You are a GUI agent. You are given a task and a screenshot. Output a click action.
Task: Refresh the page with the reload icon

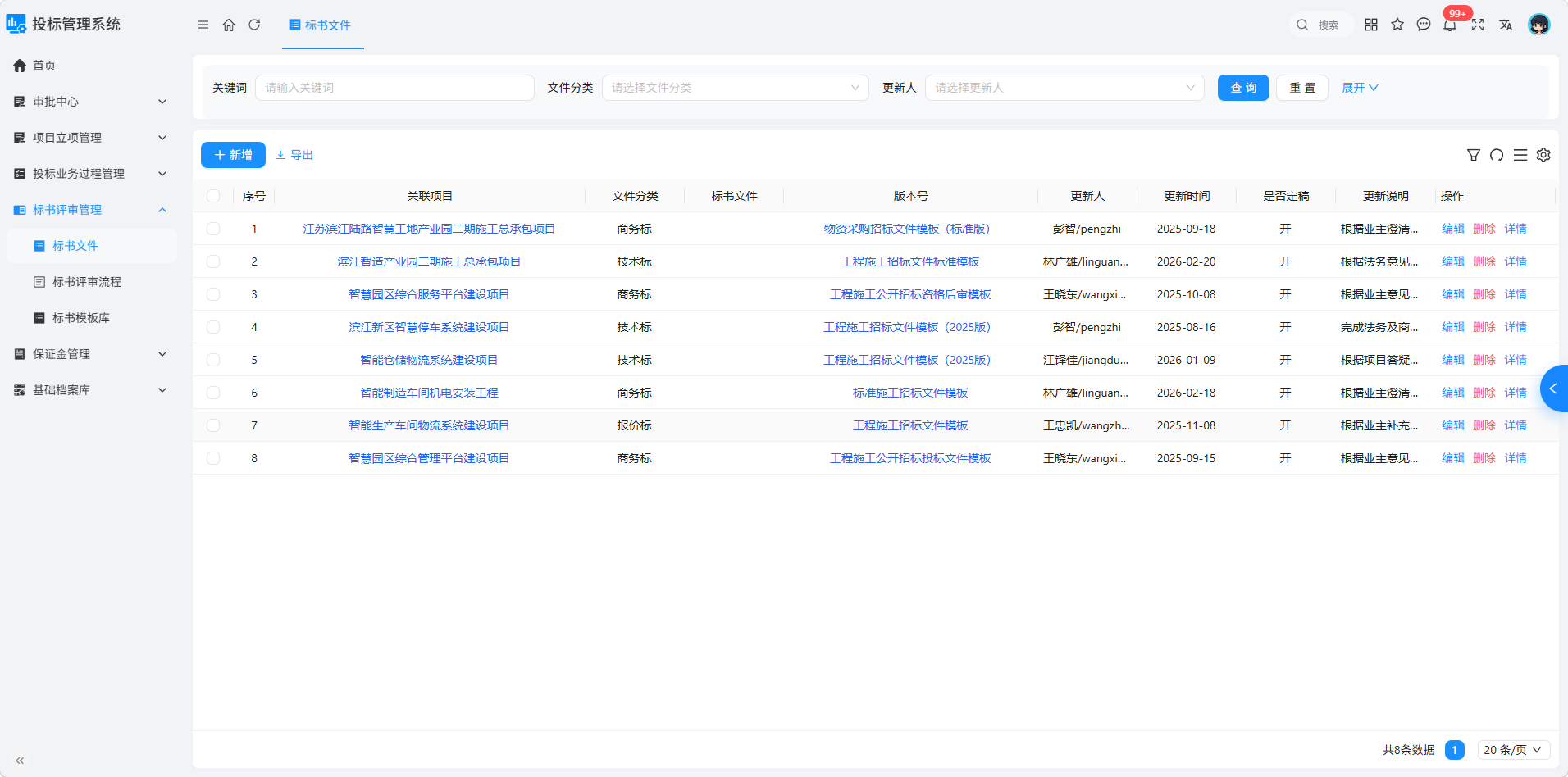254,25
